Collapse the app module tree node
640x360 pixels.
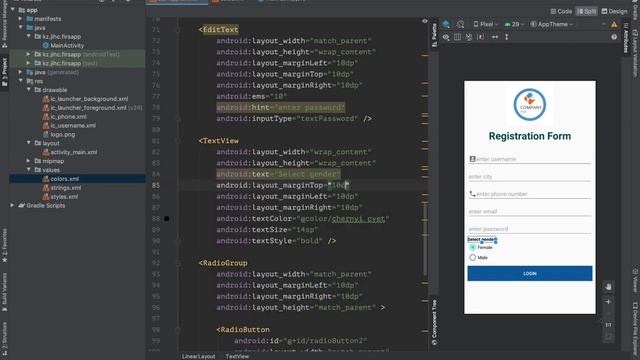pyautogui.click(x=13, y=10)
